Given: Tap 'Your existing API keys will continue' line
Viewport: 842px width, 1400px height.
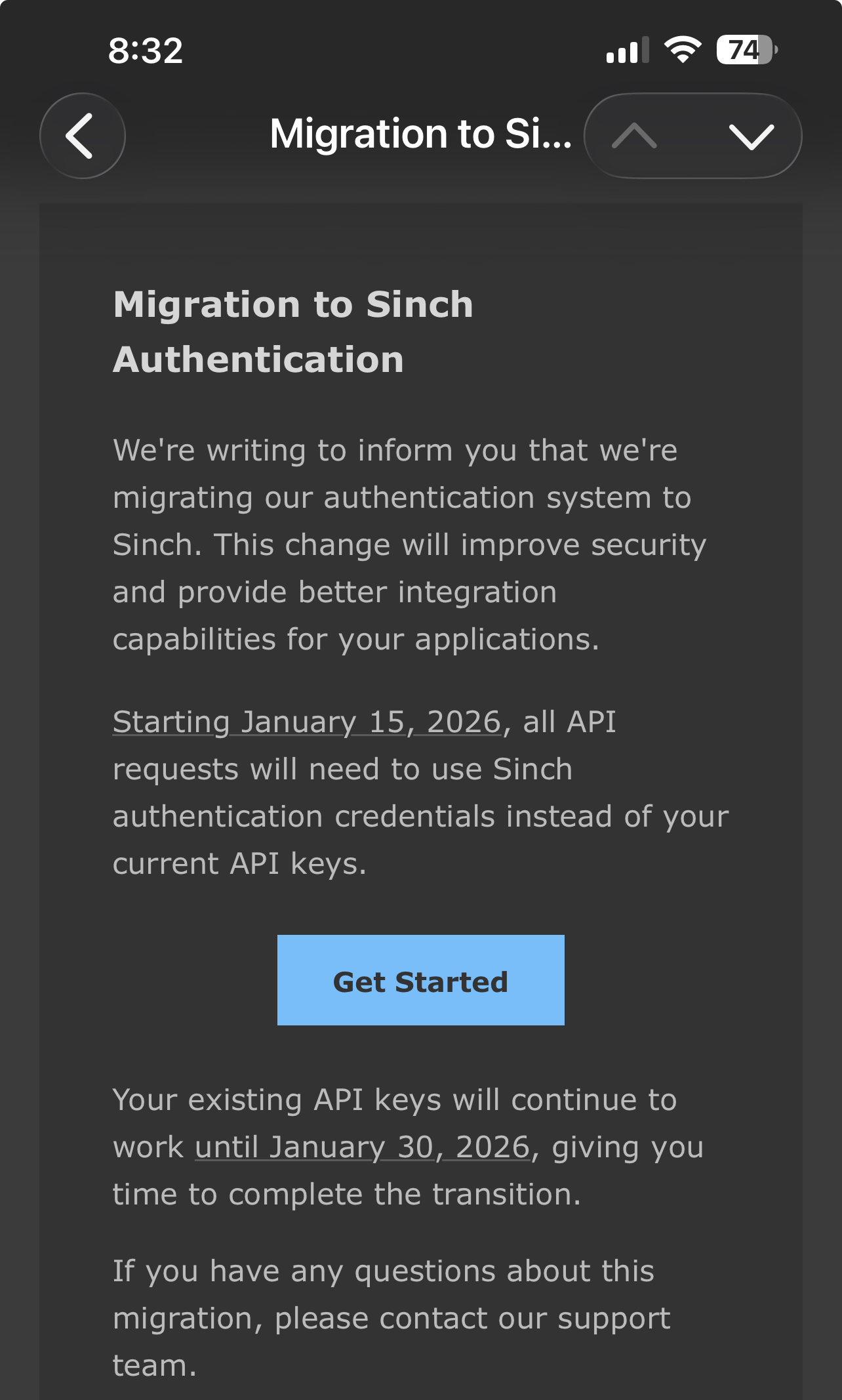Looking at the screenshot, I should 395,1100.
